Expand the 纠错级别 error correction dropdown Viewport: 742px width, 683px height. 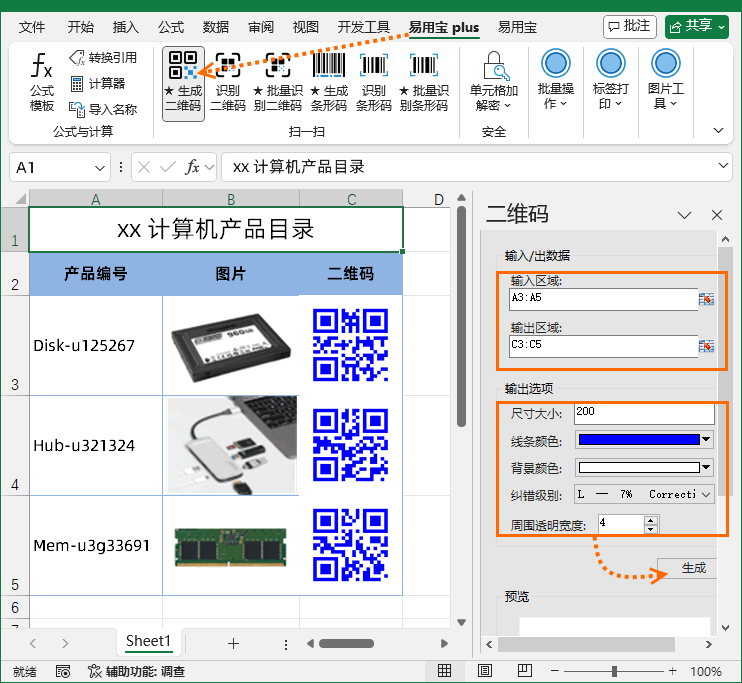tap(706, 494)
